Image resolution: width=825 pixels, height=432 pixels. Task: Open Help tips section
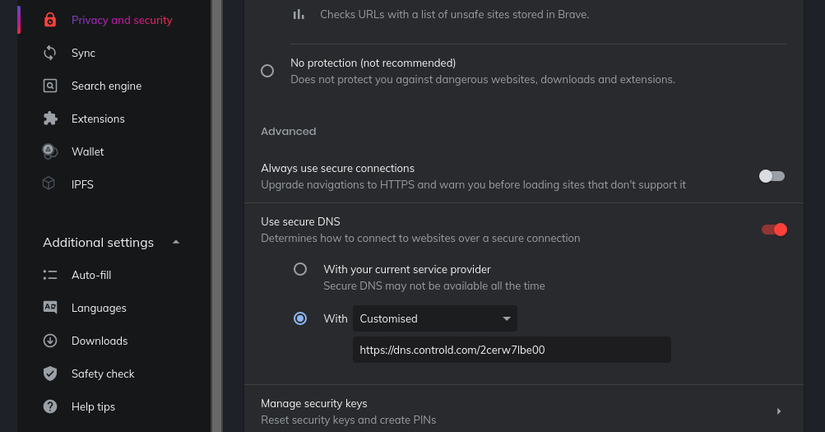click(93, 407)
